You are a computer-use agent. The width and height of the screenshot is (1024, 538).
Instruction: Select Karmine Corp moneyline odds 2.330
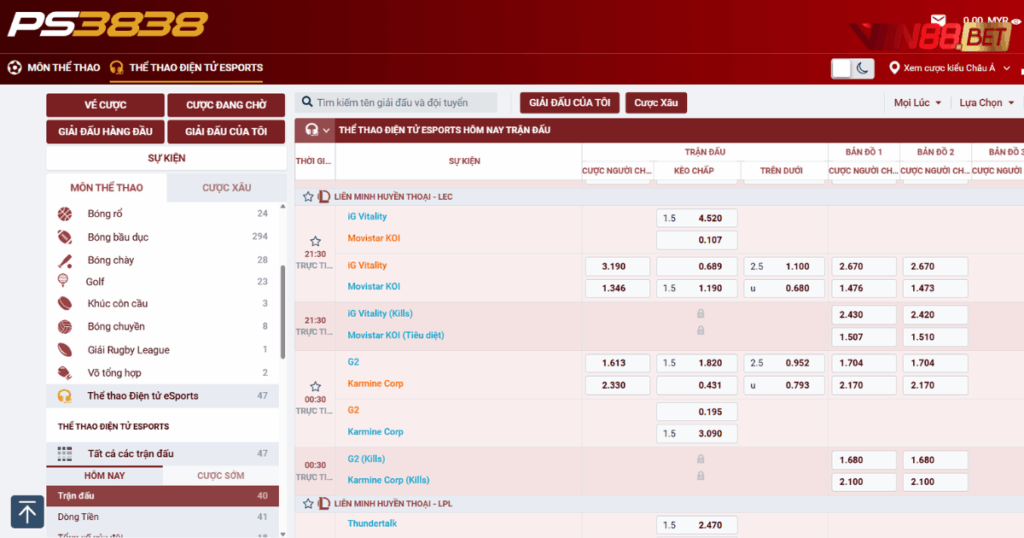point(617,385)
